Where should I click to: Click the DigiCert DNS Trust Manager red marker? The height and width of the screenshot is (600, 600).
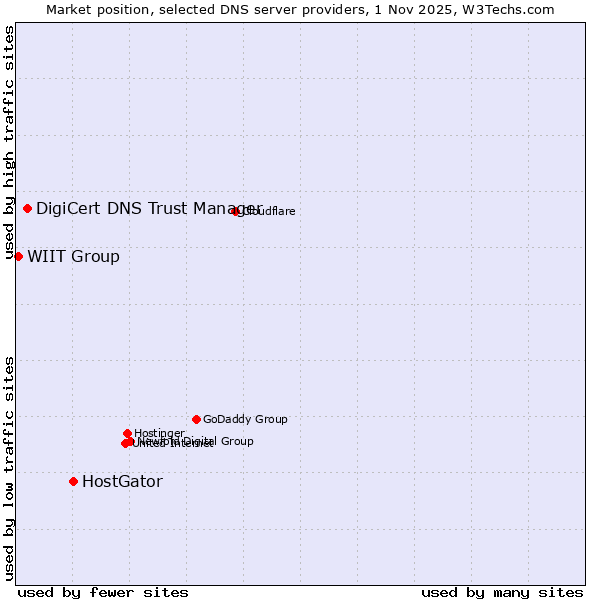click(27, 208)
